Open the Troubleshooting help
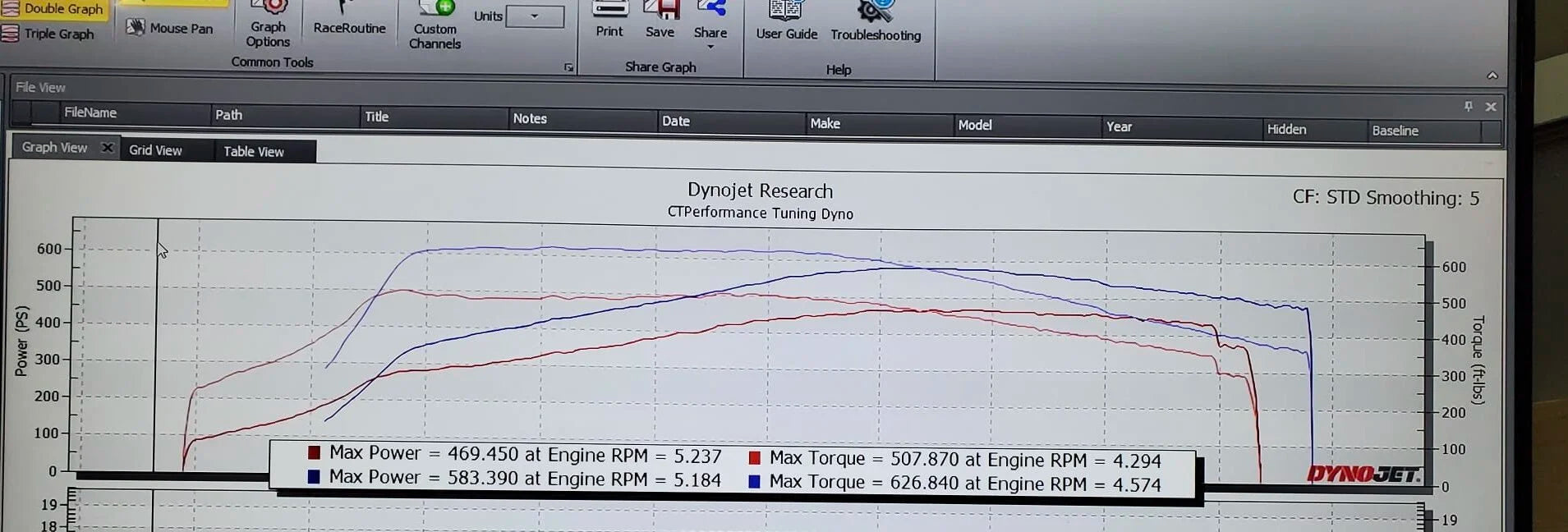The image size is (1568, 532). (875, 22)
